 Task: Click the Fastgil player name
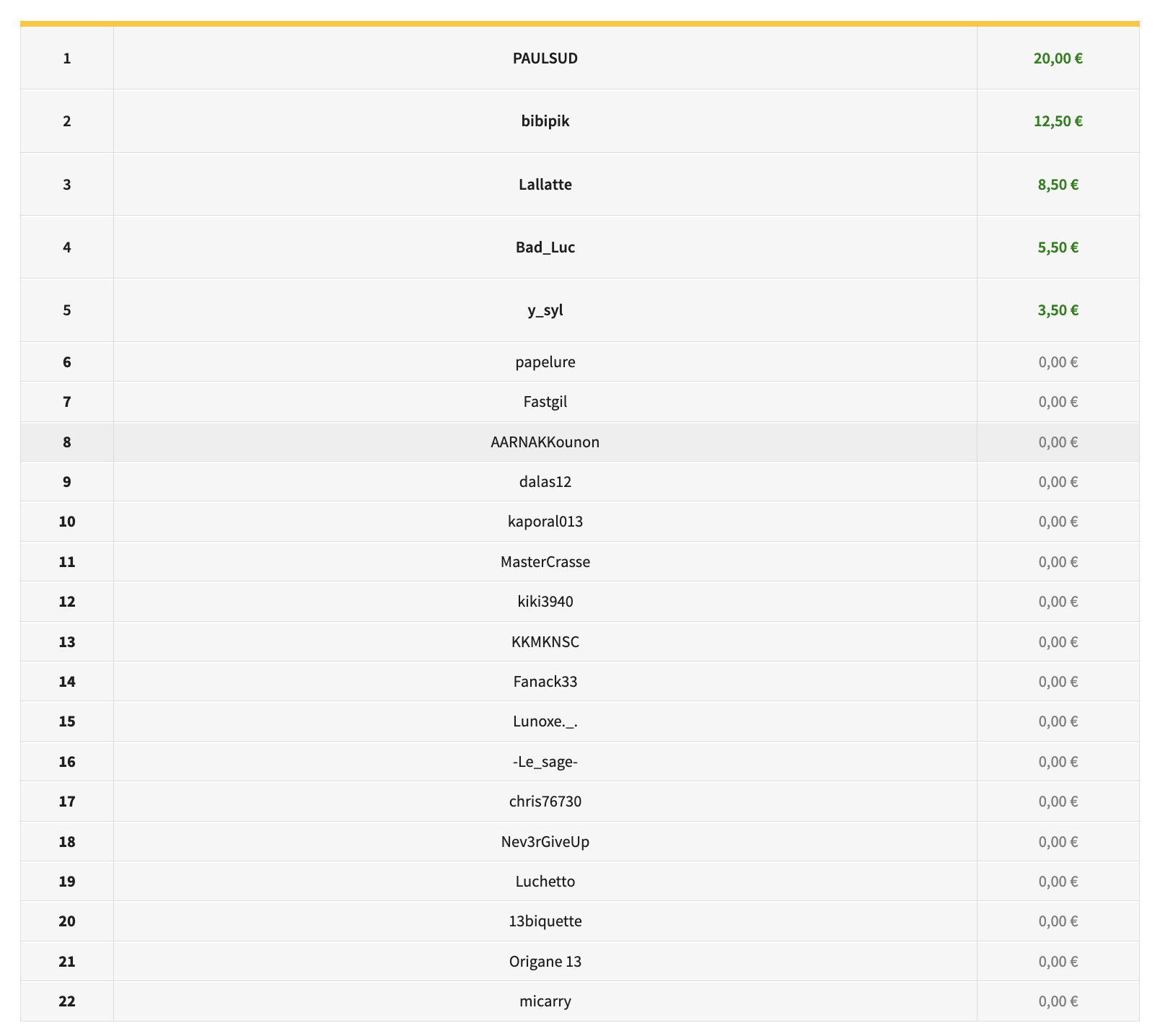[545, 402]
